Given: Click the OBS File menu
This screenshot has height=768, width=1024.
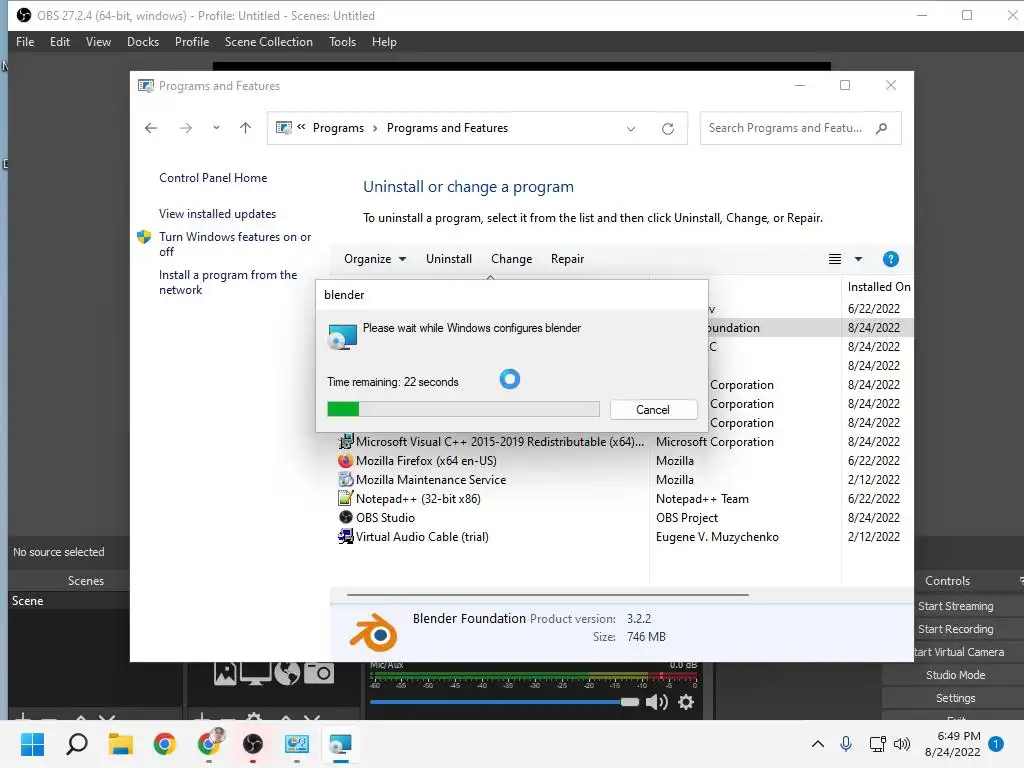Looking at the screenshot, I should (25, 42).
